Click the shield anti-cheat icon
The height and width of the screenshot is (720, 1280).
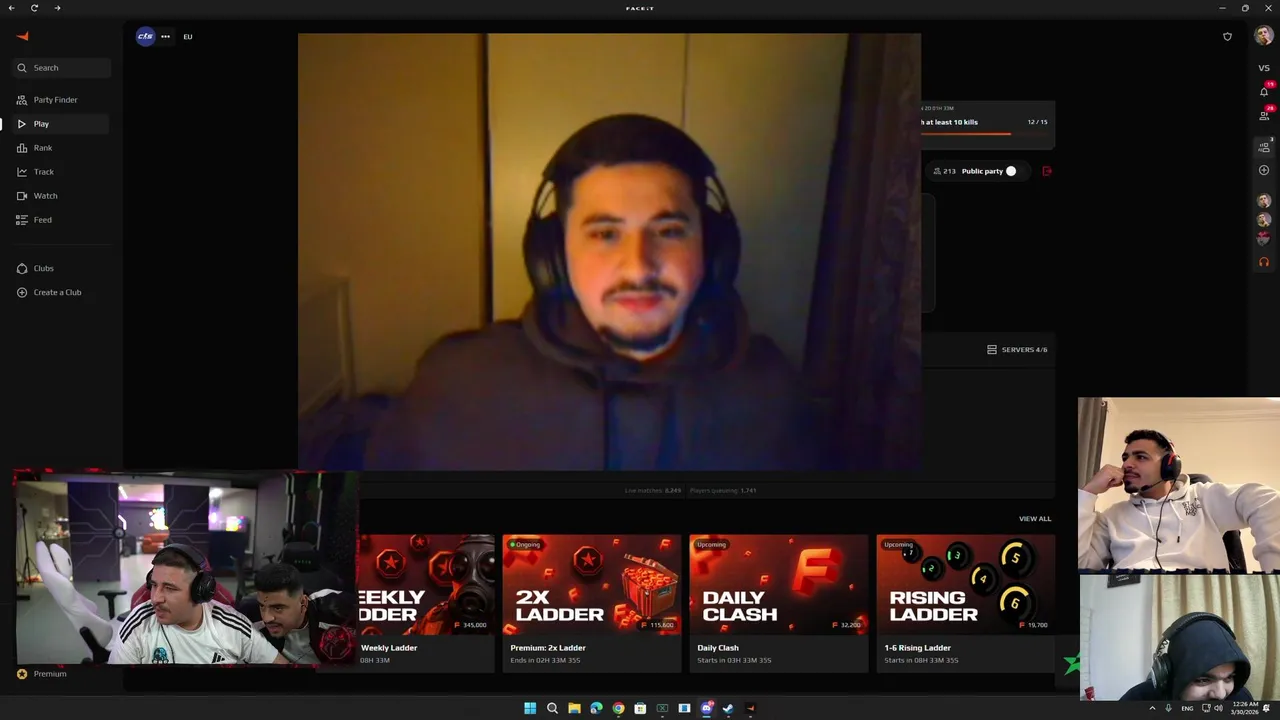(1227, 37)
